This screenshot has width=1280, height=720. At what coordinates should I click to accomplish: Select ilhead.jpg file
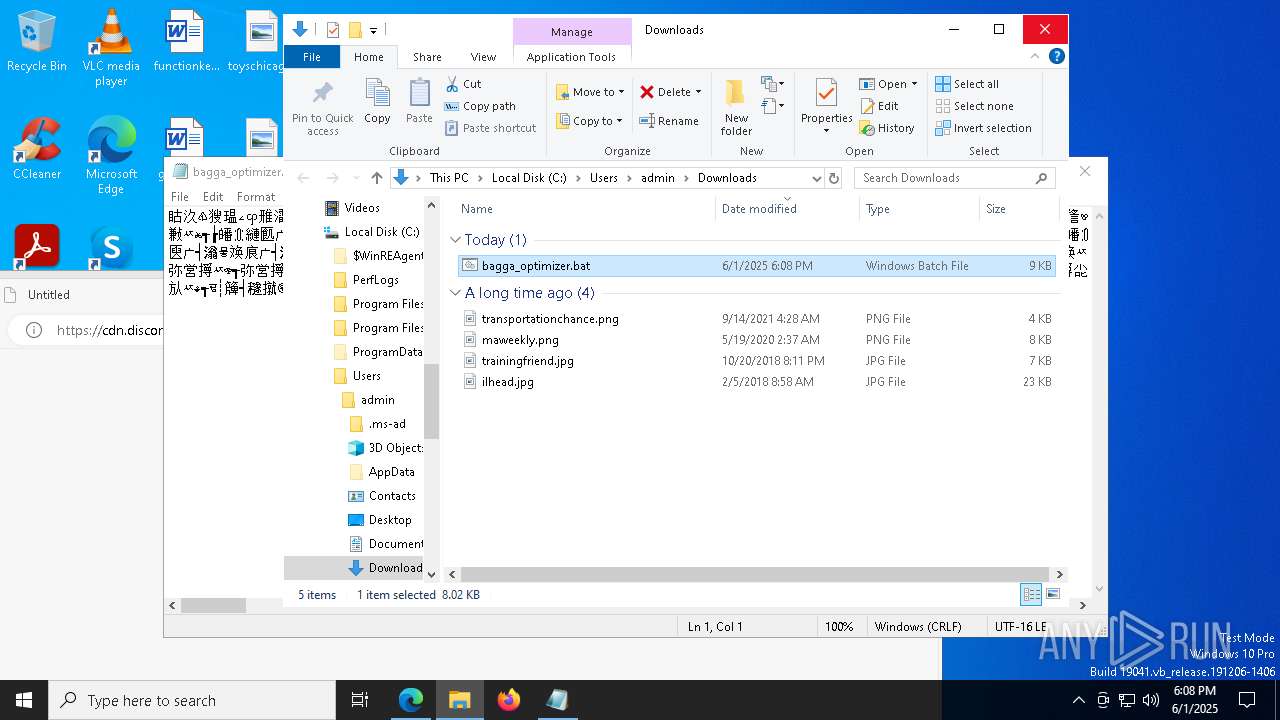pyautogui.click(x=756, y=382)
